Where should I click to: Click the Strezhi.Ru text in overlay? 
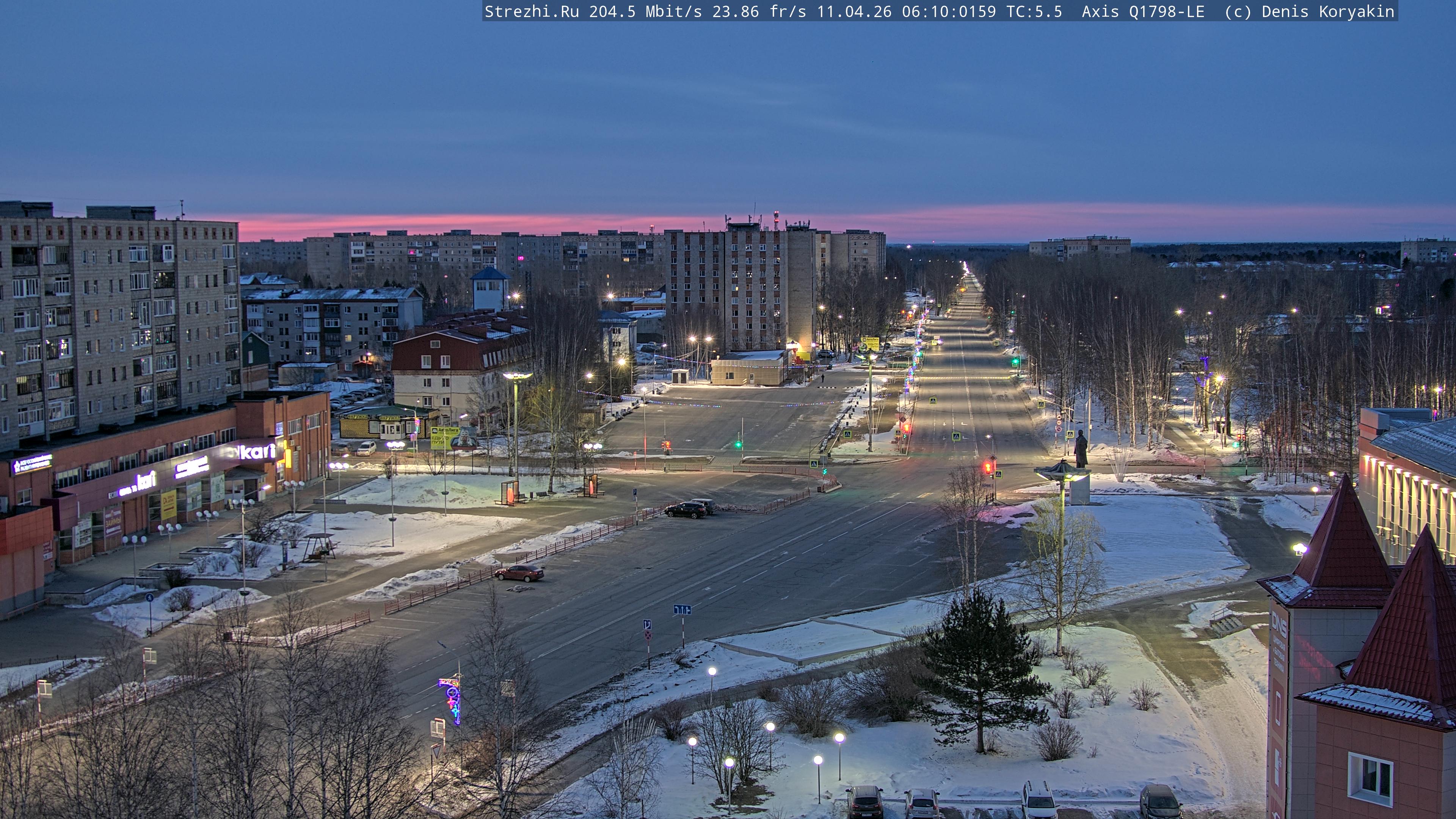pos(531,11)
